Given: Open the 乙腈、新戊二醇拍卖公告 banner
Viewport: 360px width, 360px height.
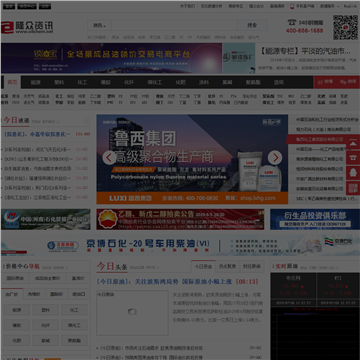Looking at the screenshot, I should tap(180, 219).
